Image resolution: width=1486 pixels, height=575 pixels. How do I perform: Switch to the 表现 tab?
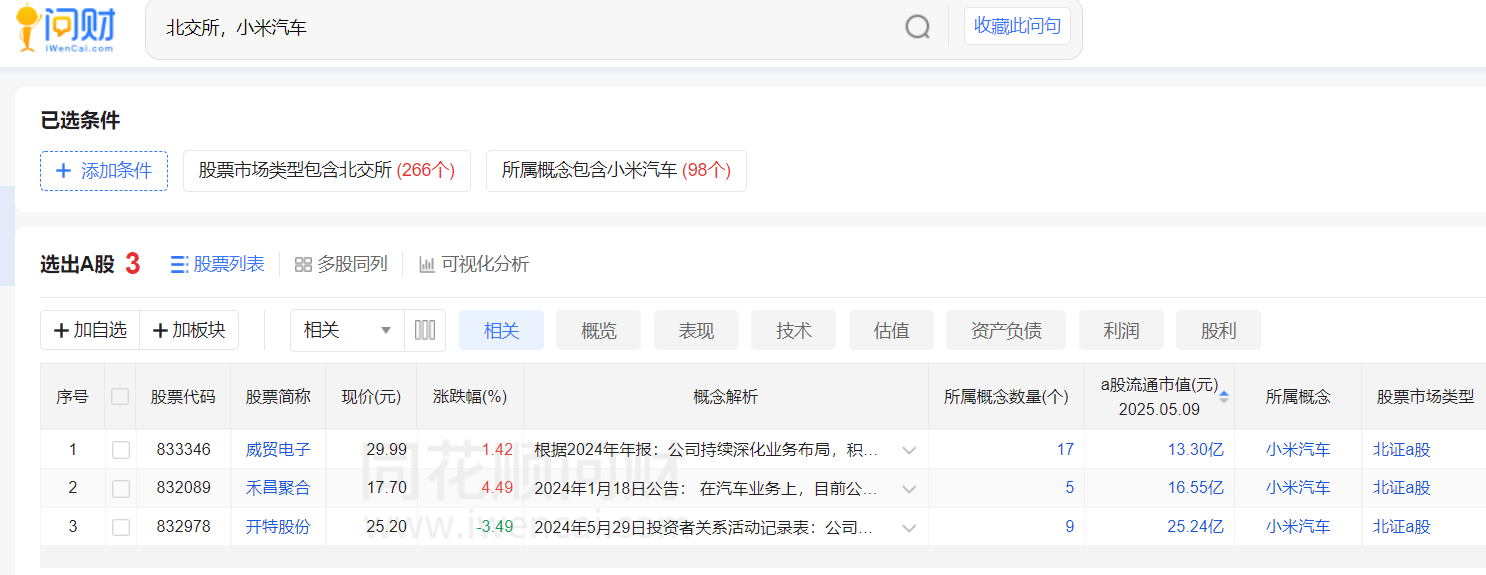pyautogui.click(x=696, y=330)
